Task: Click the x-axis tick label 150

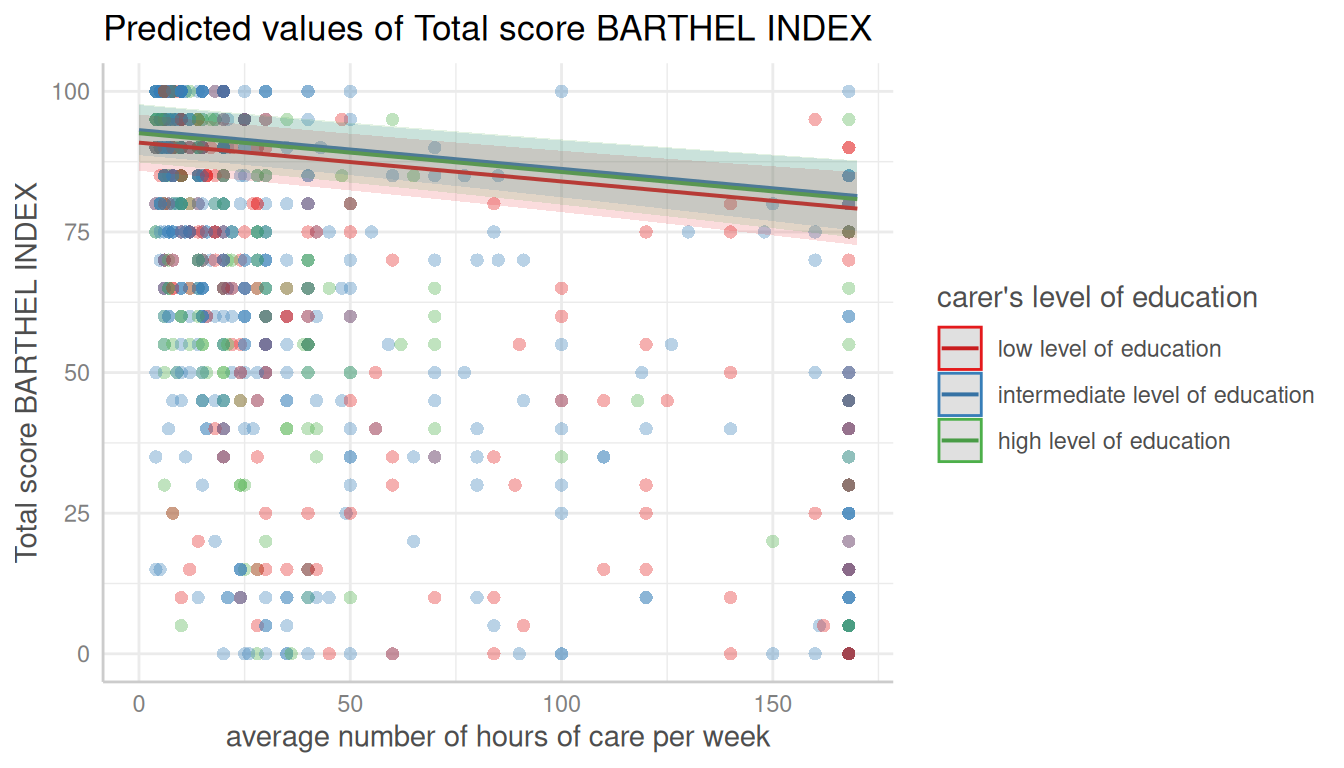Action: click(x=772, y=703)
